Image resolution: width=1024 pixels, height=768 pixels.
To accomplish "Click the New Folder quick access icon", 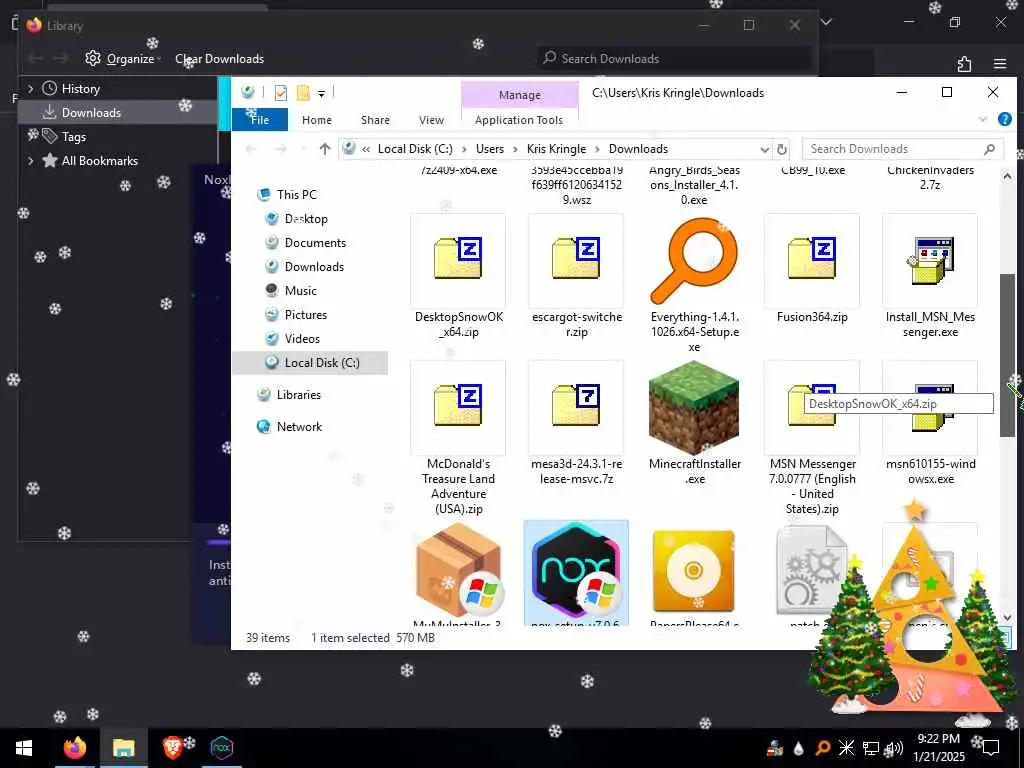I will (x=303, y=93).
